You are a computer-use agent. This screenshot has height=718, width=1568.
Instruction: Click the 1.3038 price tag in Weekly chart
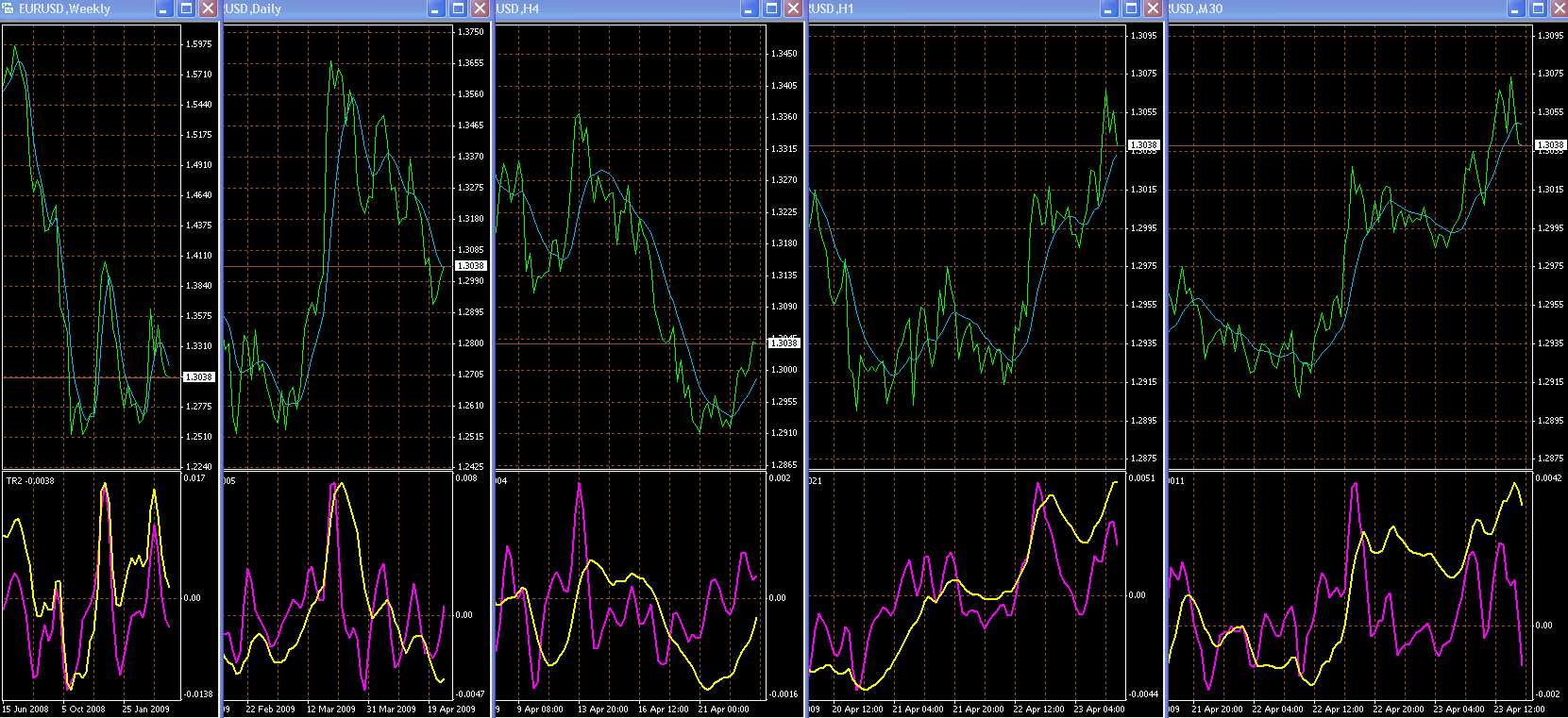[x=198, y=377]
